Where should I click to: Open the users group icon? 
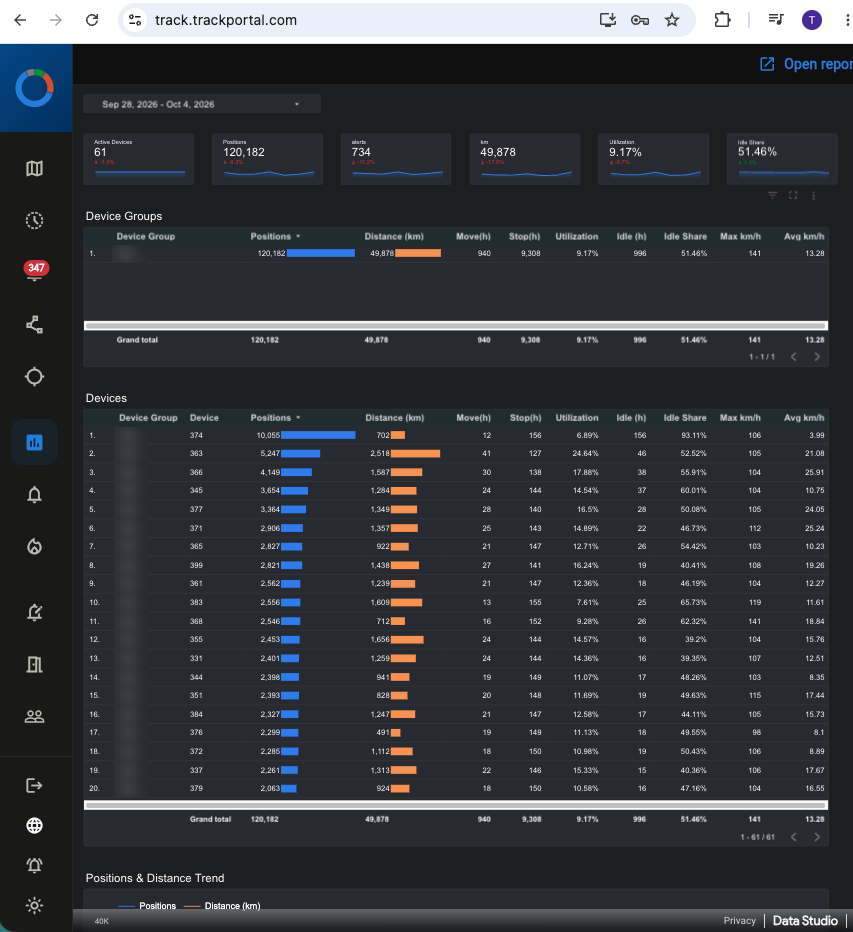pyautogui.click(x=34, y=717)
